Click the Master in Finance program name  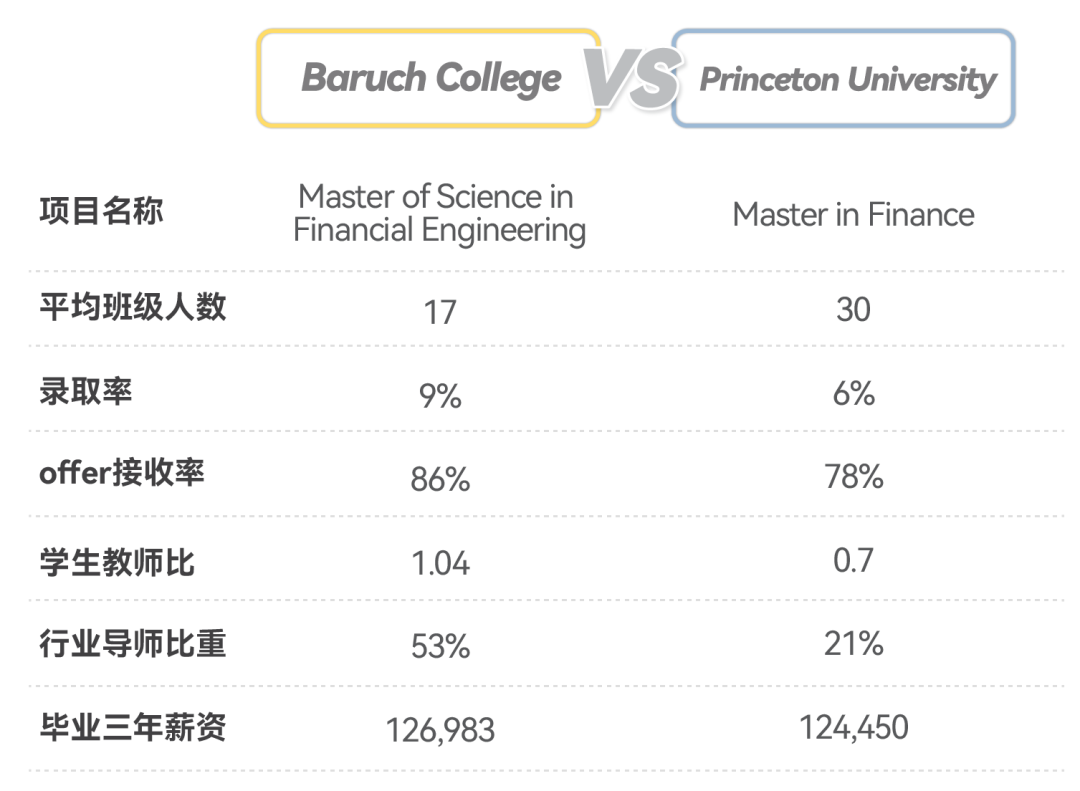tap(853, 214)
